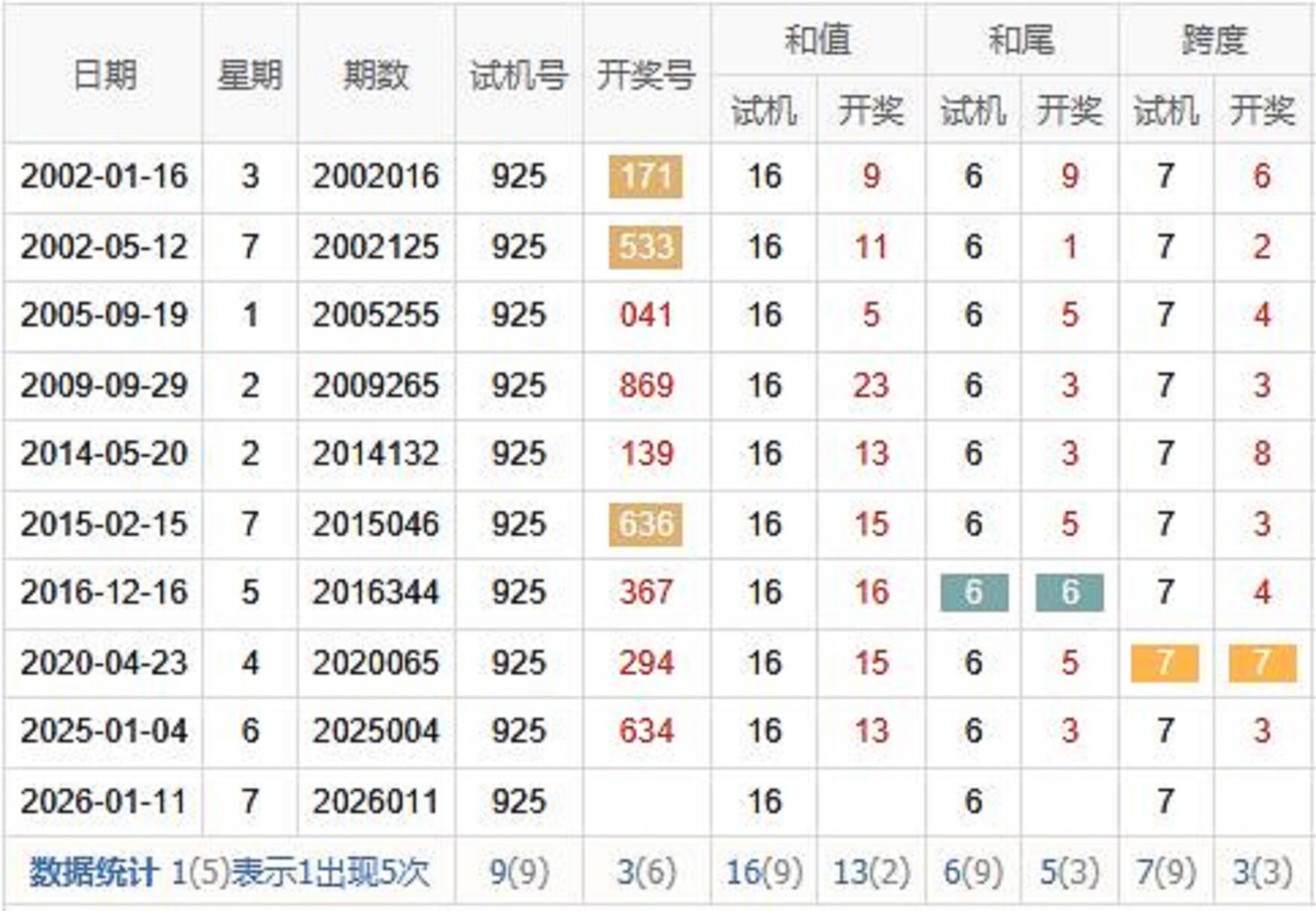Image resolution: width=1316 pixels, height=911 pixels.
Task: Click the 13(2) statistic cell
Action: (870, 873)
